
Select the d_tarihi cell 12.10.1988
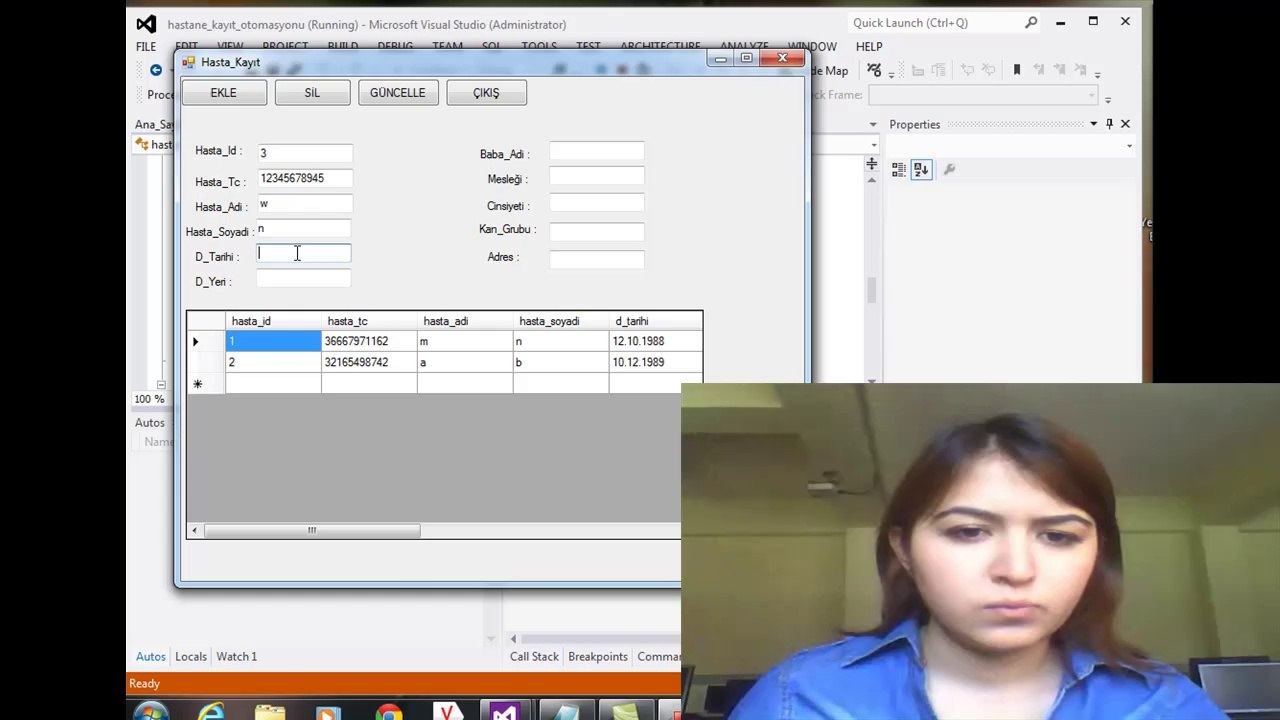point(655,341)
